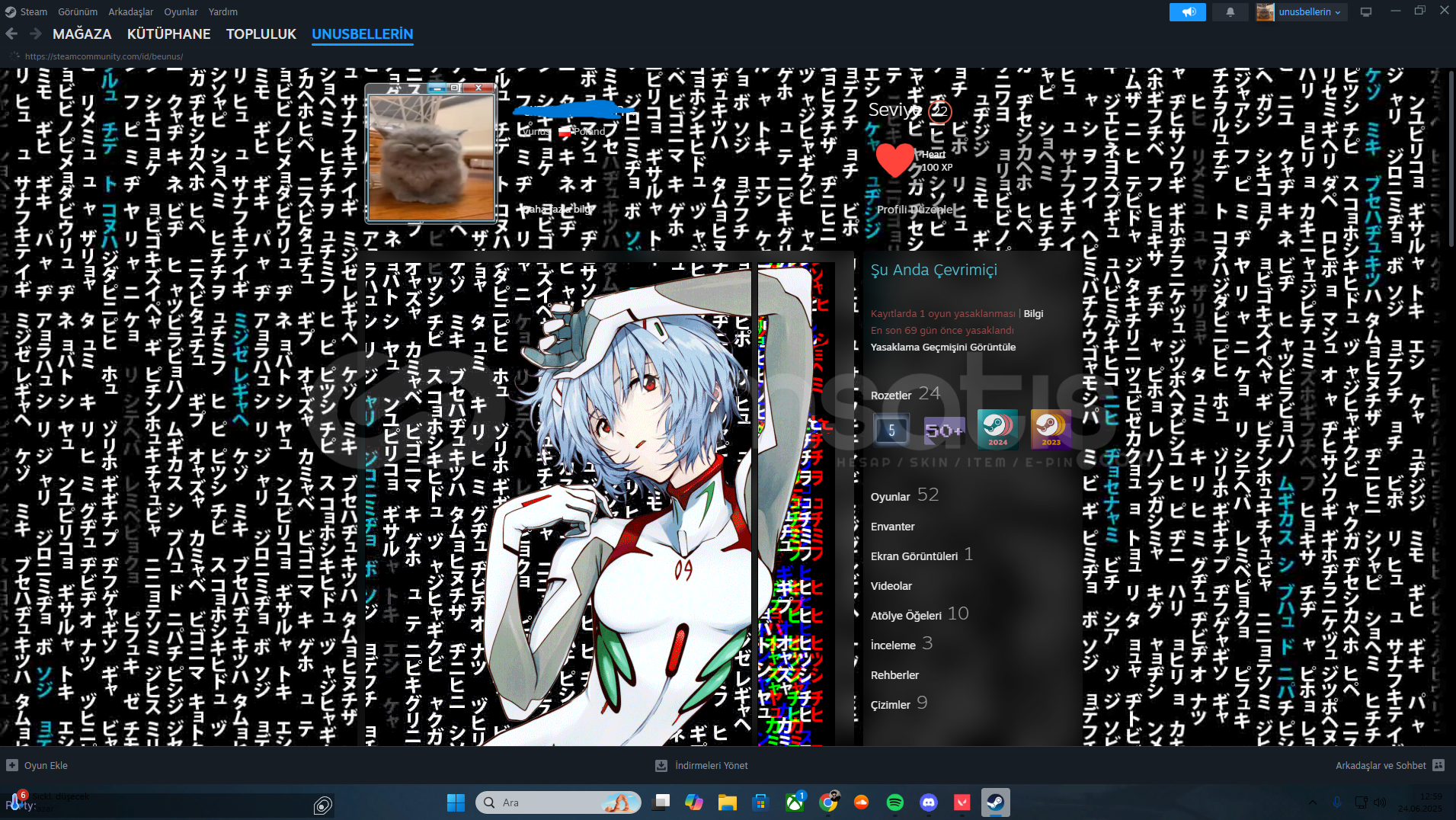
Task: Open File Explorer from taskbar
Action: 728,802
